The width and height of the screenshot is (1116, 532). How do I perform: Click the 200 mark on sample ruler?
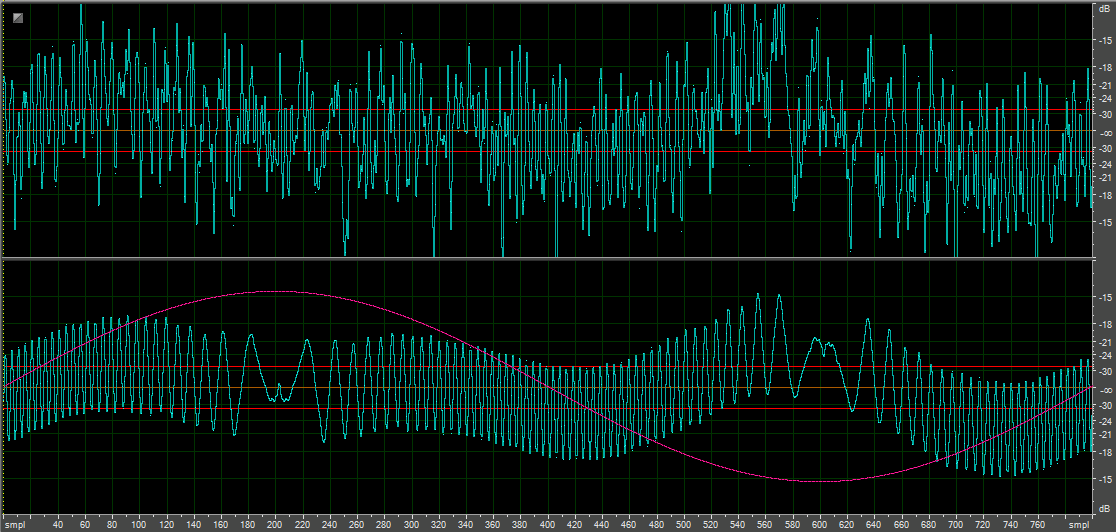click(x=275, y=526)
